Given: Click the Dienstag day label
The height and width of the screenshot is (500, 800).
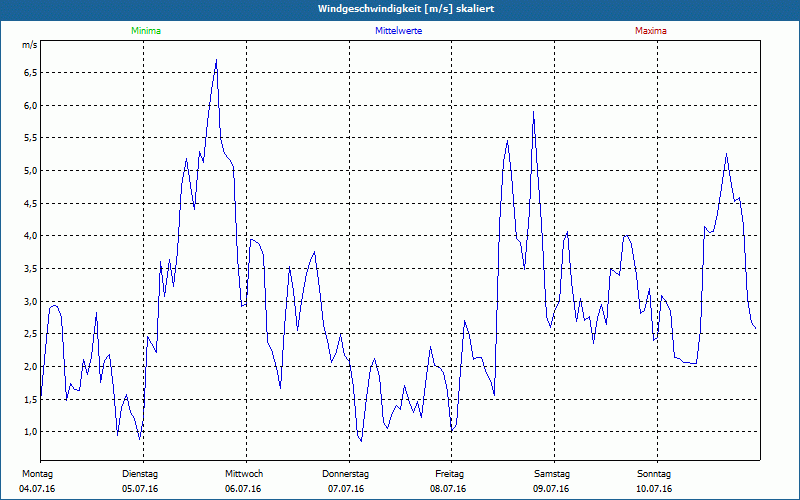Looking at the screenshot, I should [x=140, y=474].
